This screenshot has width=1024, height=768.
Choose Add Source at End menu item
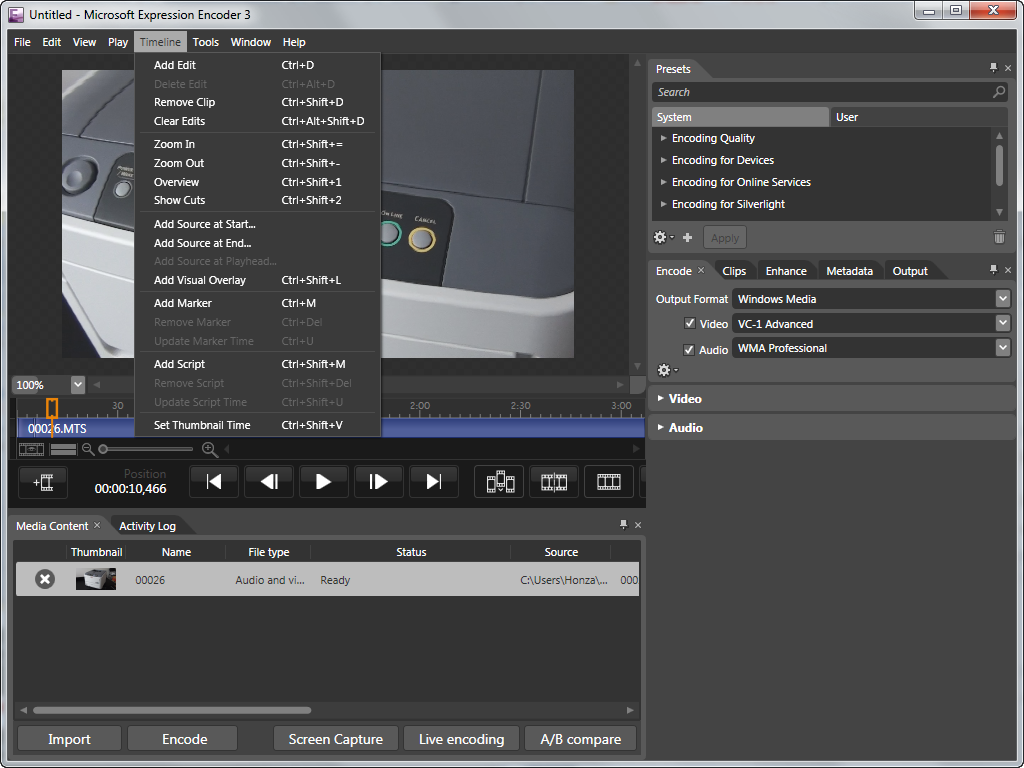(257, 243)
